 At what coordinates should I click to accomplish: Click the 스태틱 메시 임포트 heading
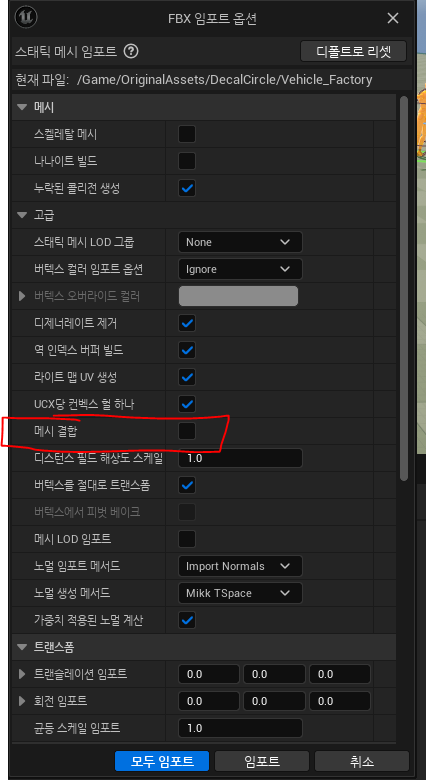point(66,51)
